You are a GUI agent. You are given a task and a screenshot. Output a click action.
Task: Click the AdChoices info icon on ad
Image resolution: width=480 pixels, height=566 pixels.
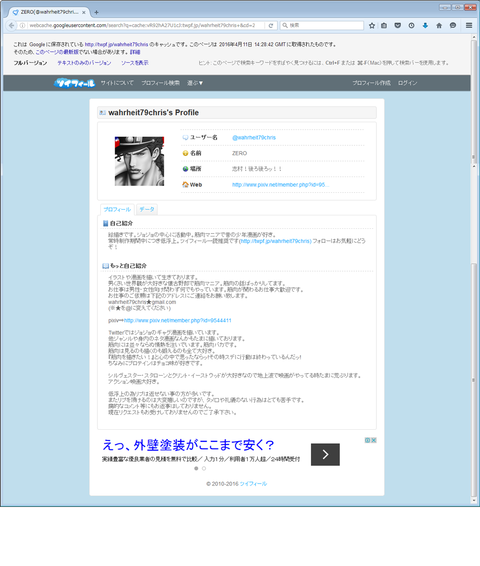point(367,440)
